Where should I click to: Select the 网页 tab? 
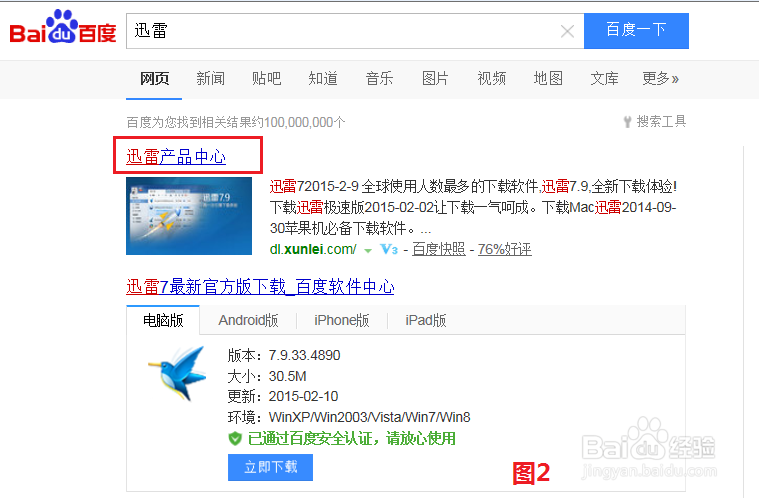(x=154, y=78)
